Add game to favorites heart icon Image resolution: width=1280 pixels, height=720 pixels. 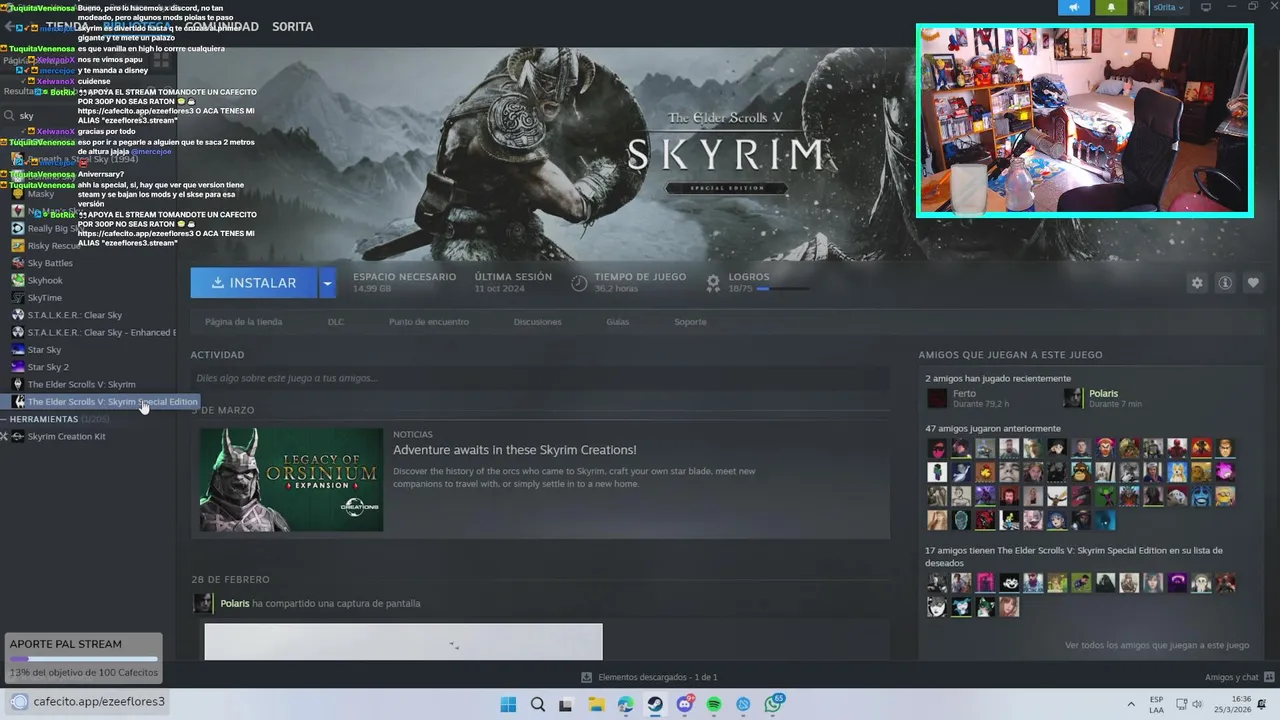click(1253, 283)
